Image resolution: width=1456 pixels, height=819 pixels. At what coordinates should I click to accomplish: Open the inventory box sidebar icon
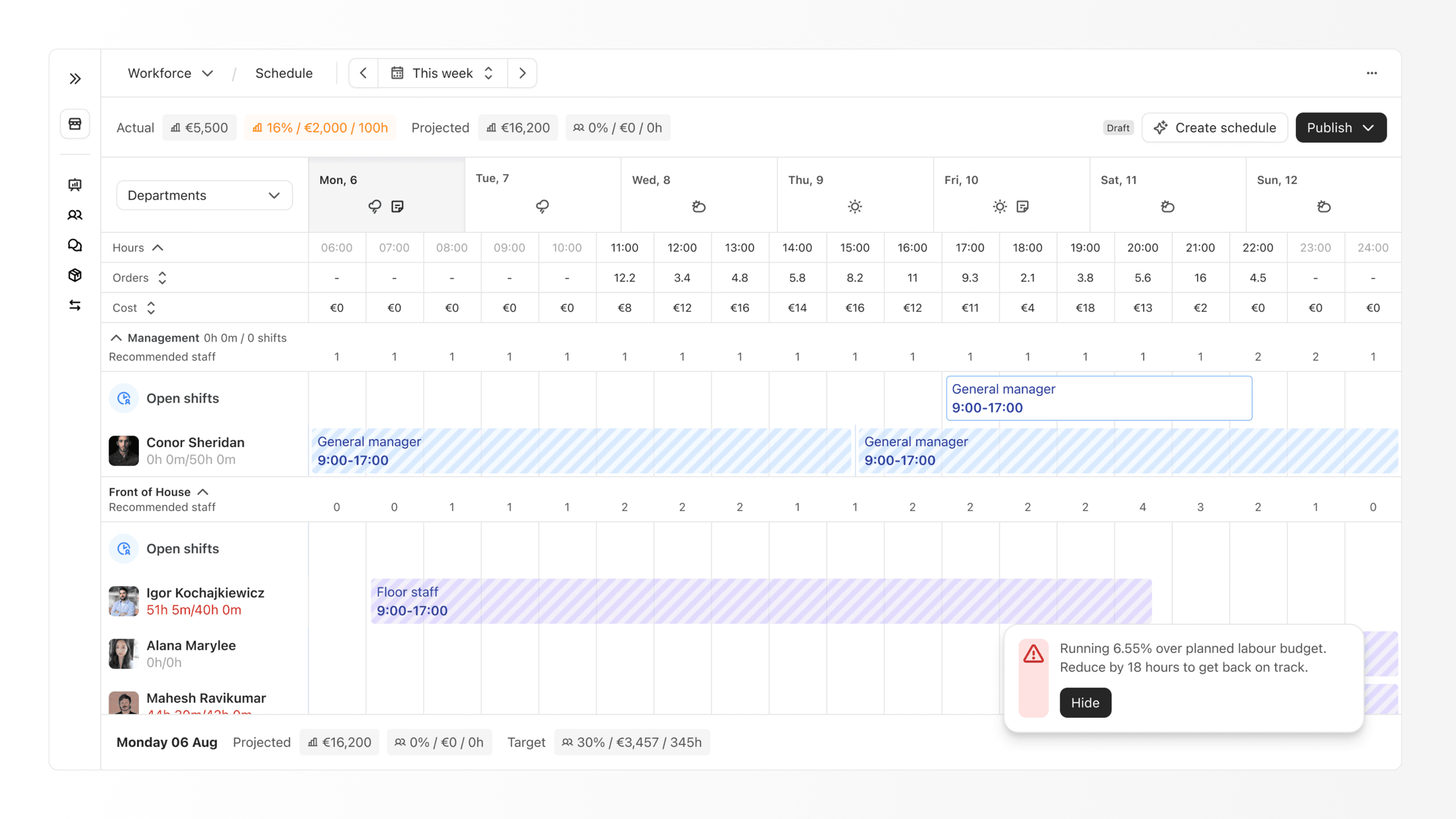click(x=75, y=275)
